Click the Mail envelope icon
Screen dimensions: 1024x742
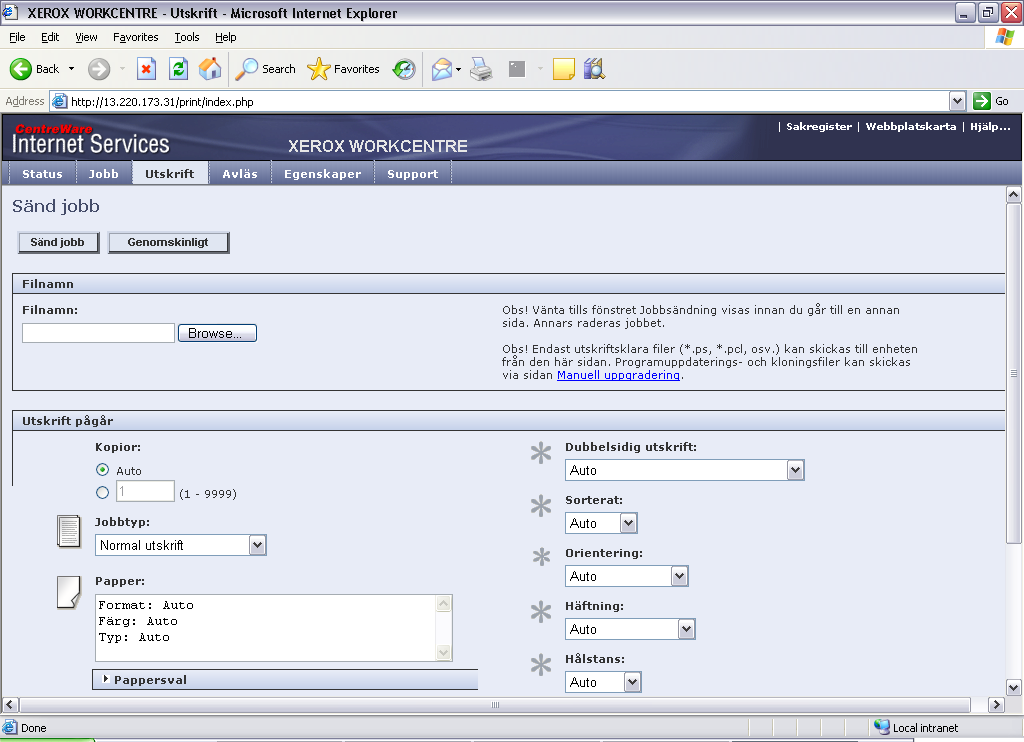click(442, 69)
